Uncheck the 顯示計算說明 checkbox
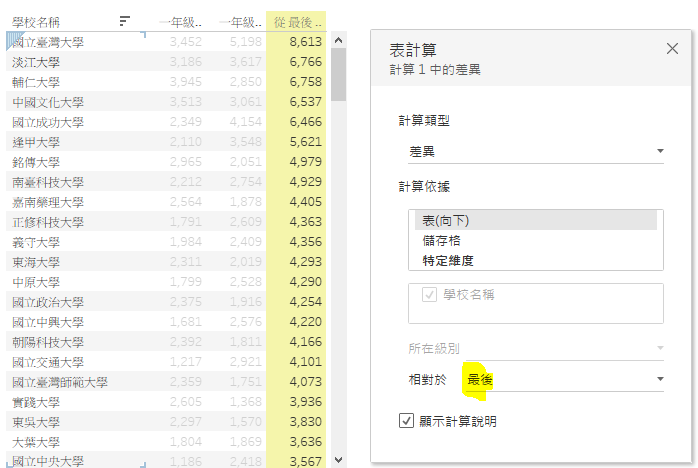 click(x=406, y=420)
